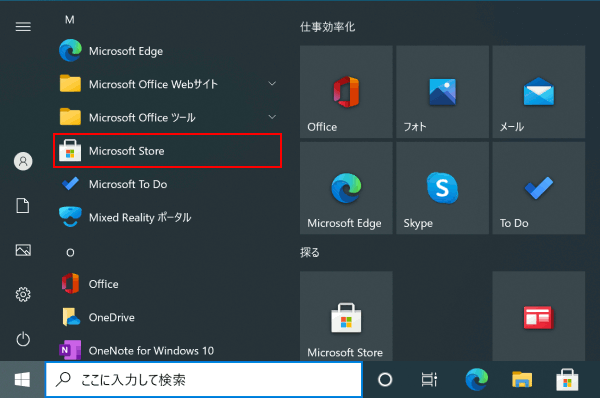Open Cortana circle on the taskbar
The height and width of the screenshot is (398, 600).
385,380
